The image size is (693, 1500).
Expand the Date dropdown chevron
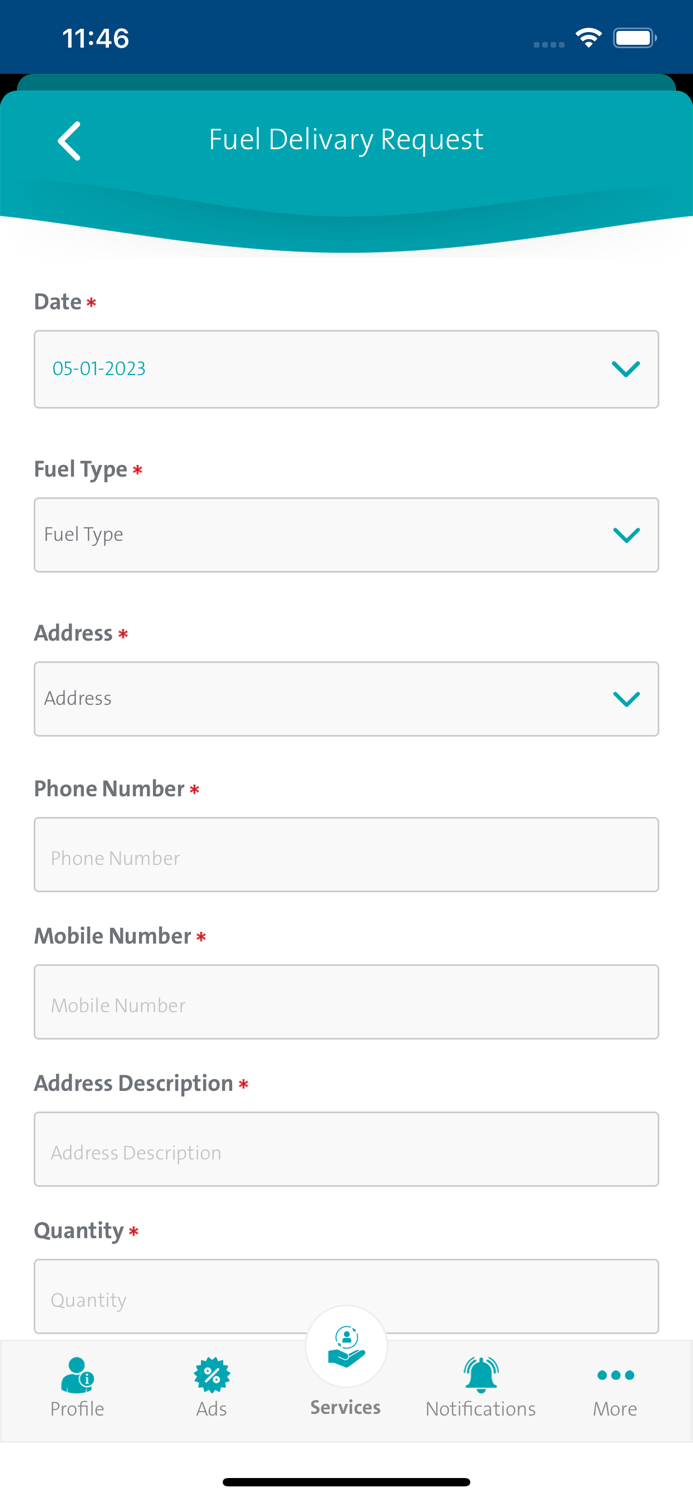(x=626, y=369)
